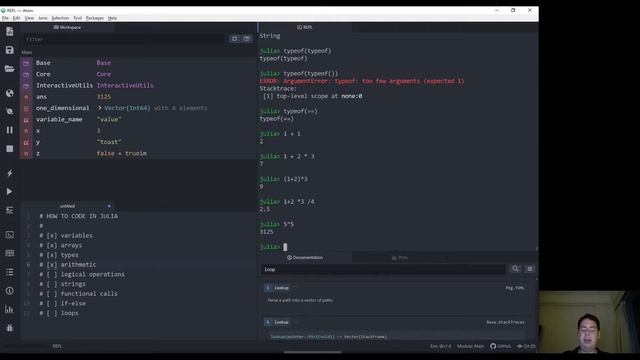640x360 pixels.
Task: Switch to the Documentation tab
Action: tap(305, 258)
